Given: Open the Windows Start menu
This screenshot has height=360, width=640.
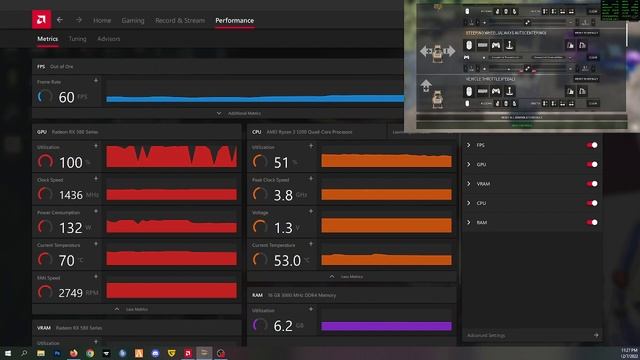Looking at the screenshot, I should pos(8,353).
